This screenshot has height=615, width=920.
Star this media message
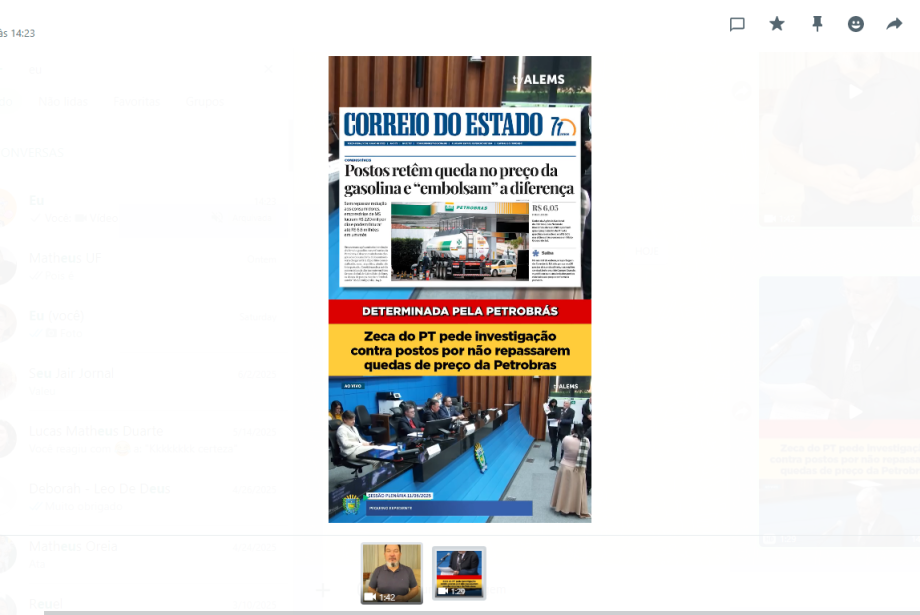pos(777,24)
